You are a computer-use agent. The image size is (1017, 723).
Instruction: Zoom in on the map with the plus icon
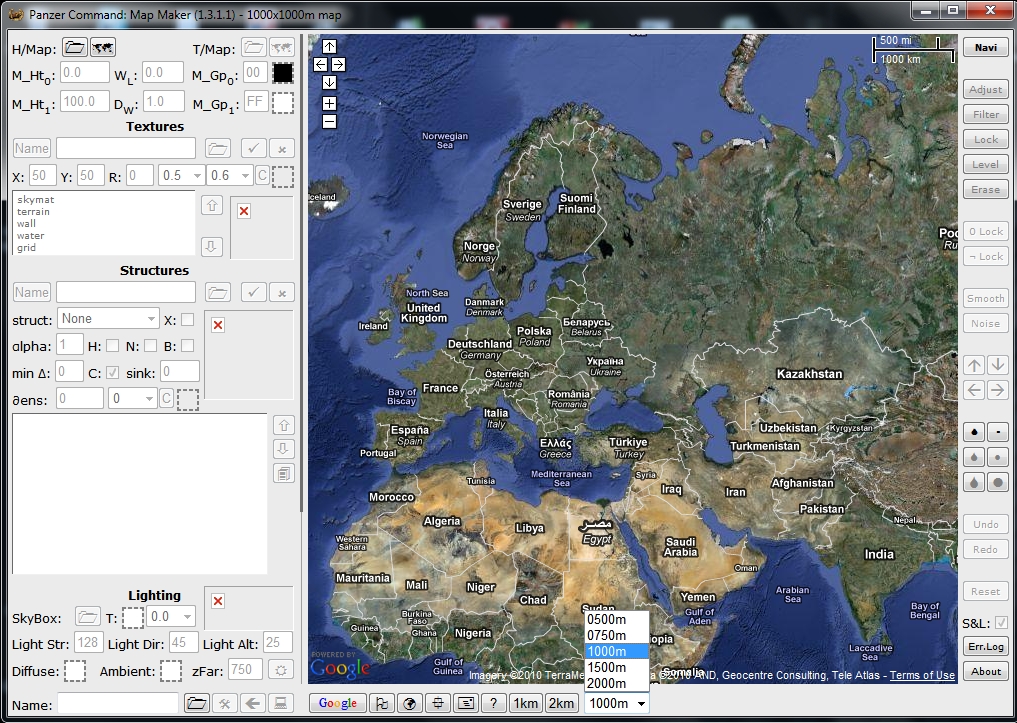tap(329, 103)
